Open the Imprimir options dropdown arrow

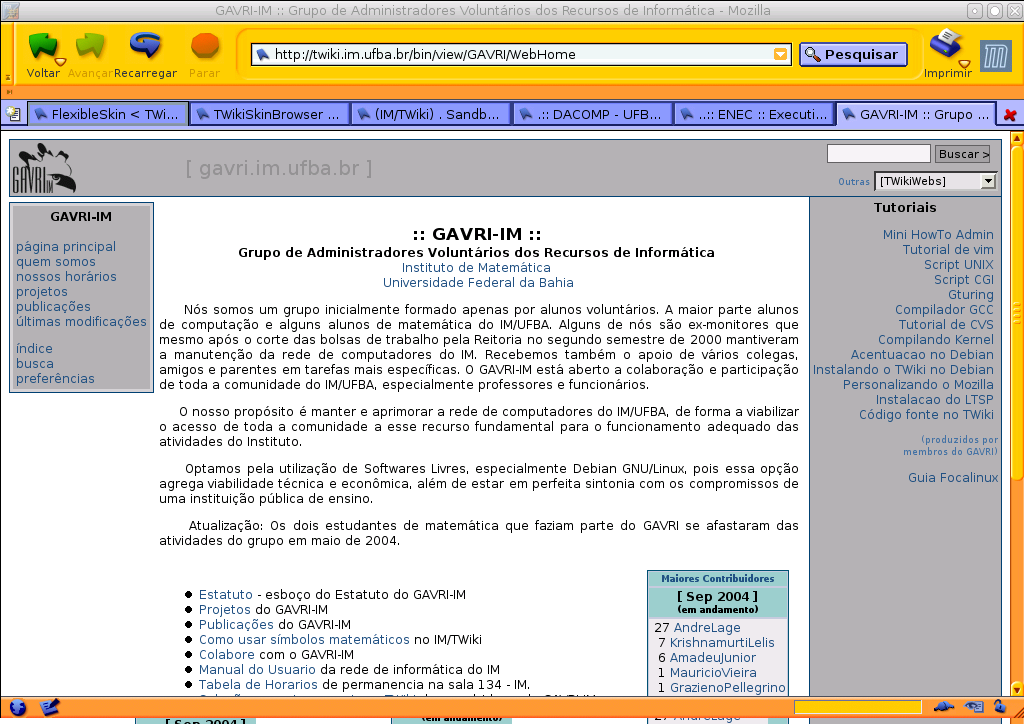click(965, 63)
